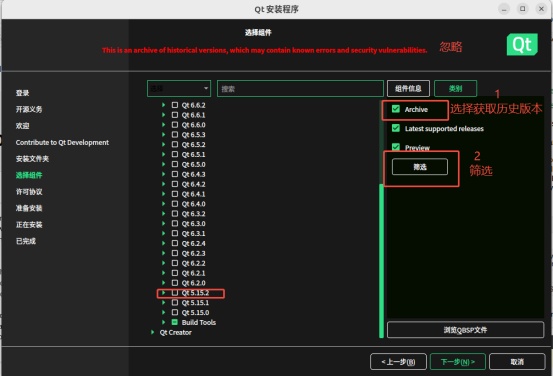Select the Qt 6.4.2 row label
The height and width of the screenshot is (377, 553).
[193, 184]
